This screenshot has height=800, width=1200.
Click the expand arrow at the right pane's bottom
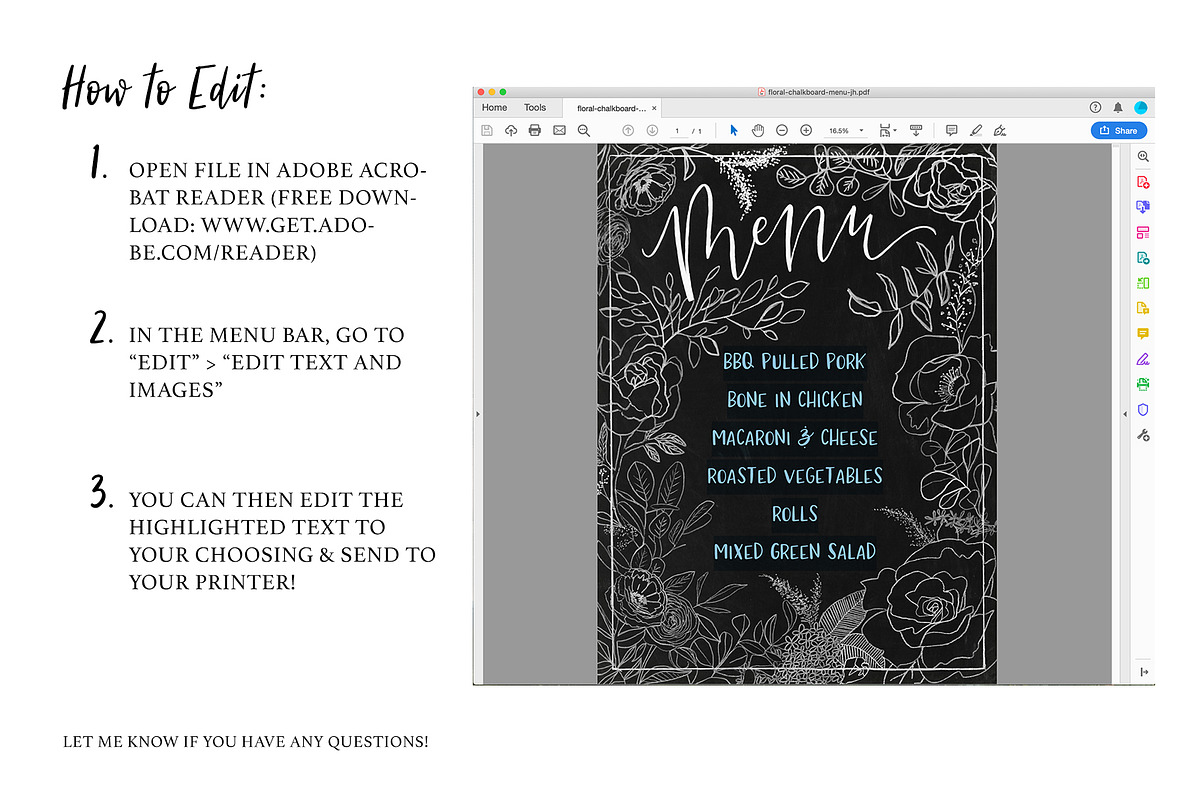(1143, 672)
